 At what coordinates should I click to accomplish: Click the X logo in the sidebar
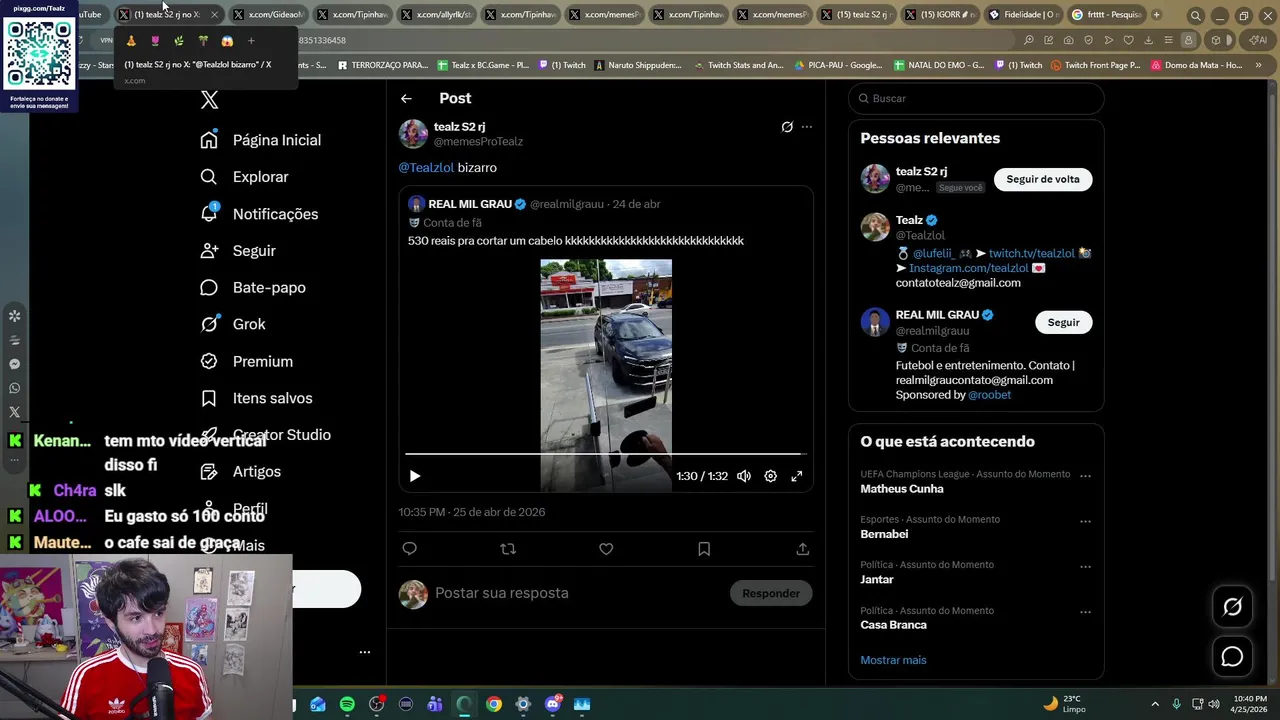pos(209,99)
